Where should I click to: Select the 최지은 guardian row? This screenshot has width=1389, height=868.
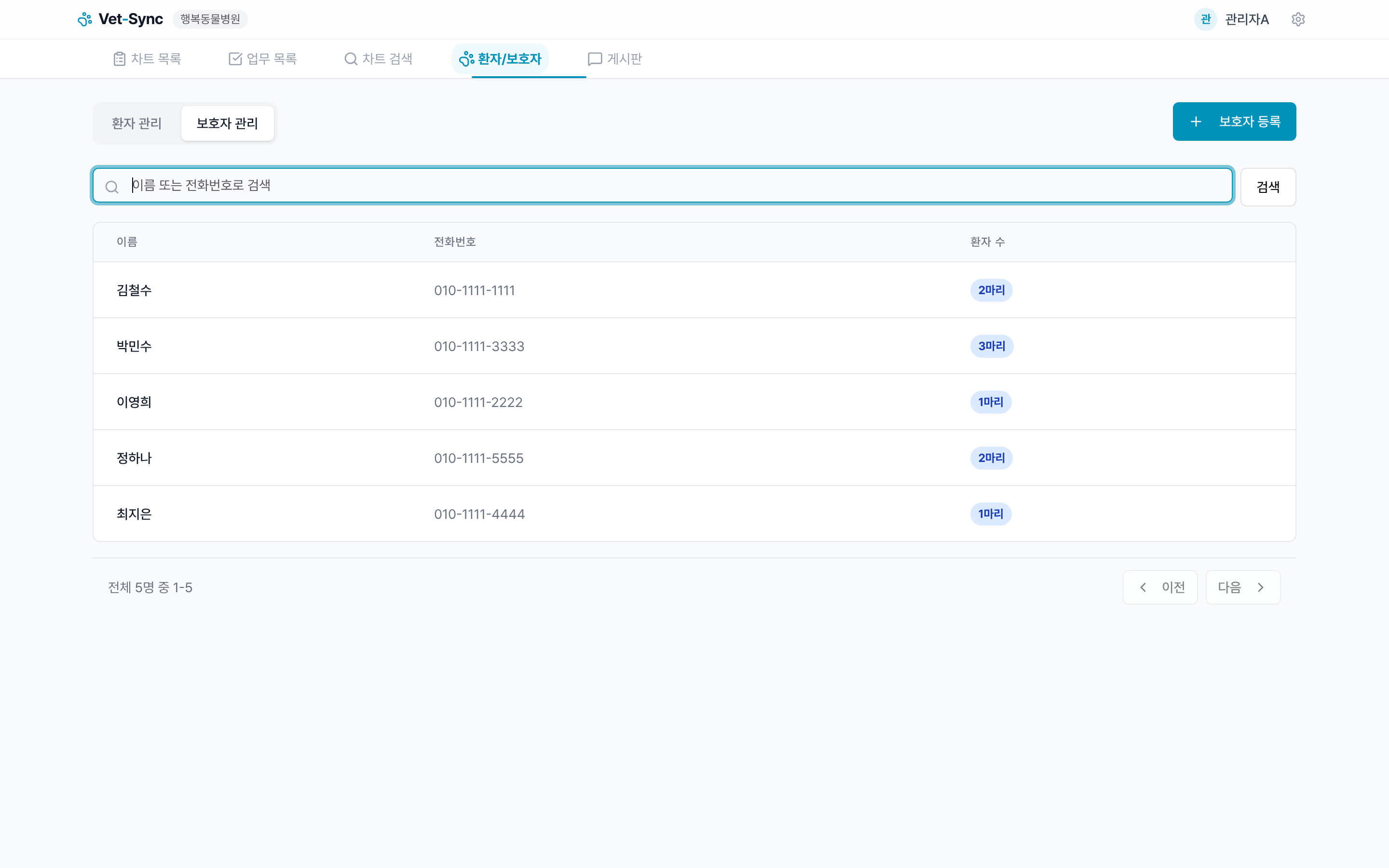pos(134,515)
